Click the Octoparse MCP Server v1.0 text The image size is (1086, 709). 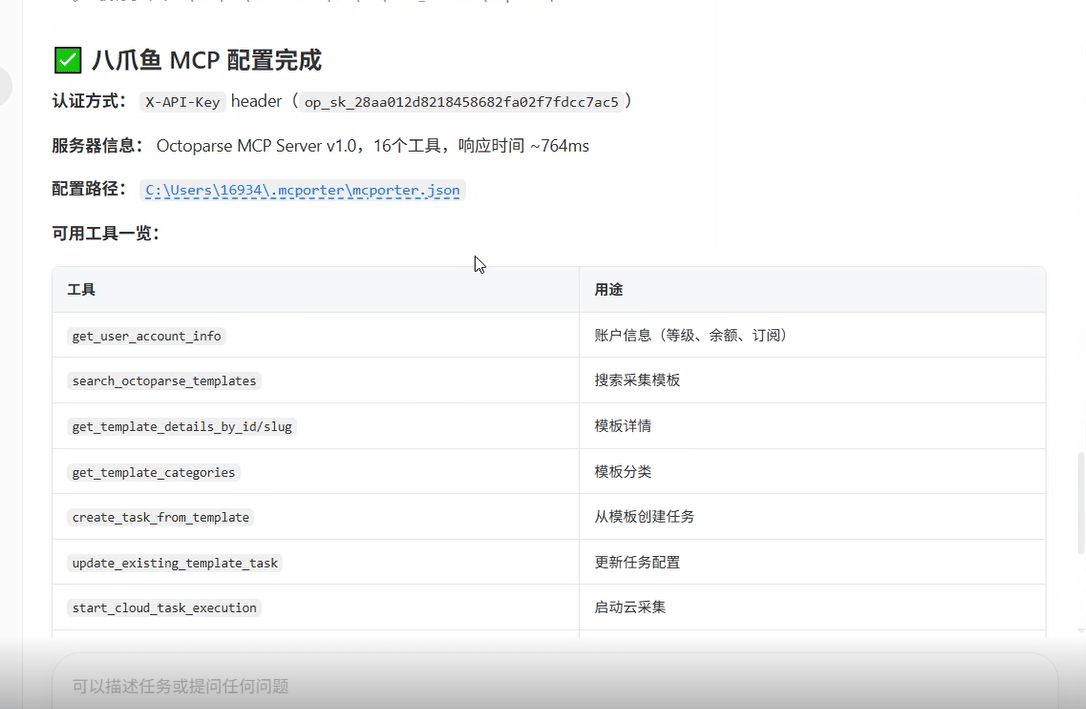point(256,146)
